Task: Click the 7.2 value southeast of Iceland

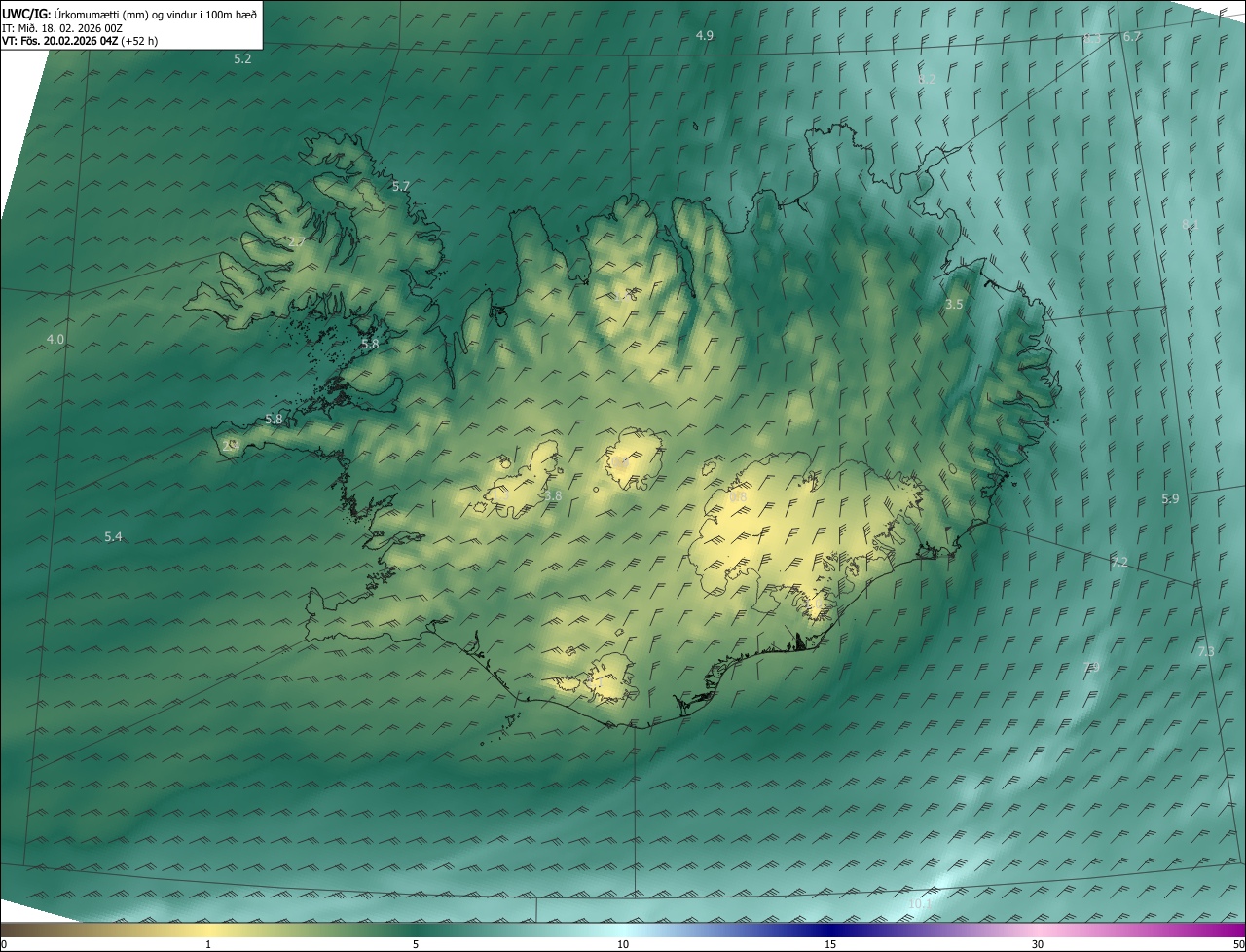Action: (1119, 563)
